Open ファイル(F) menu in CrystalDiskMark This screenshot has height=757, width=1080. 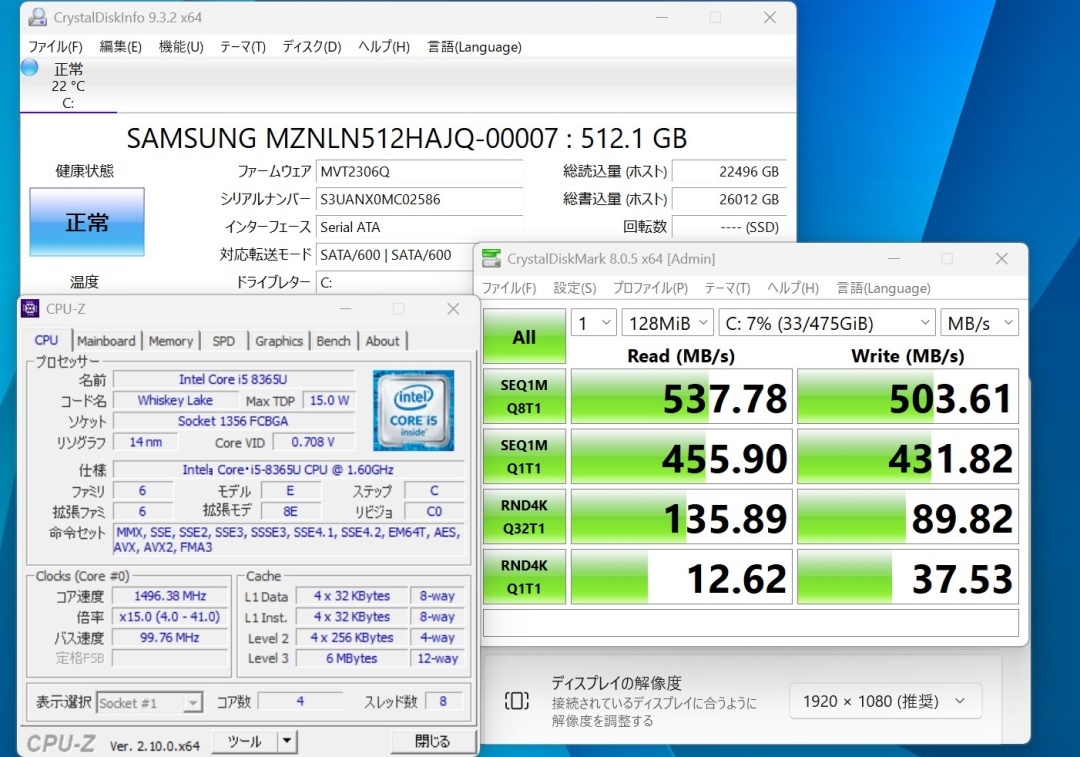(509, 288)
